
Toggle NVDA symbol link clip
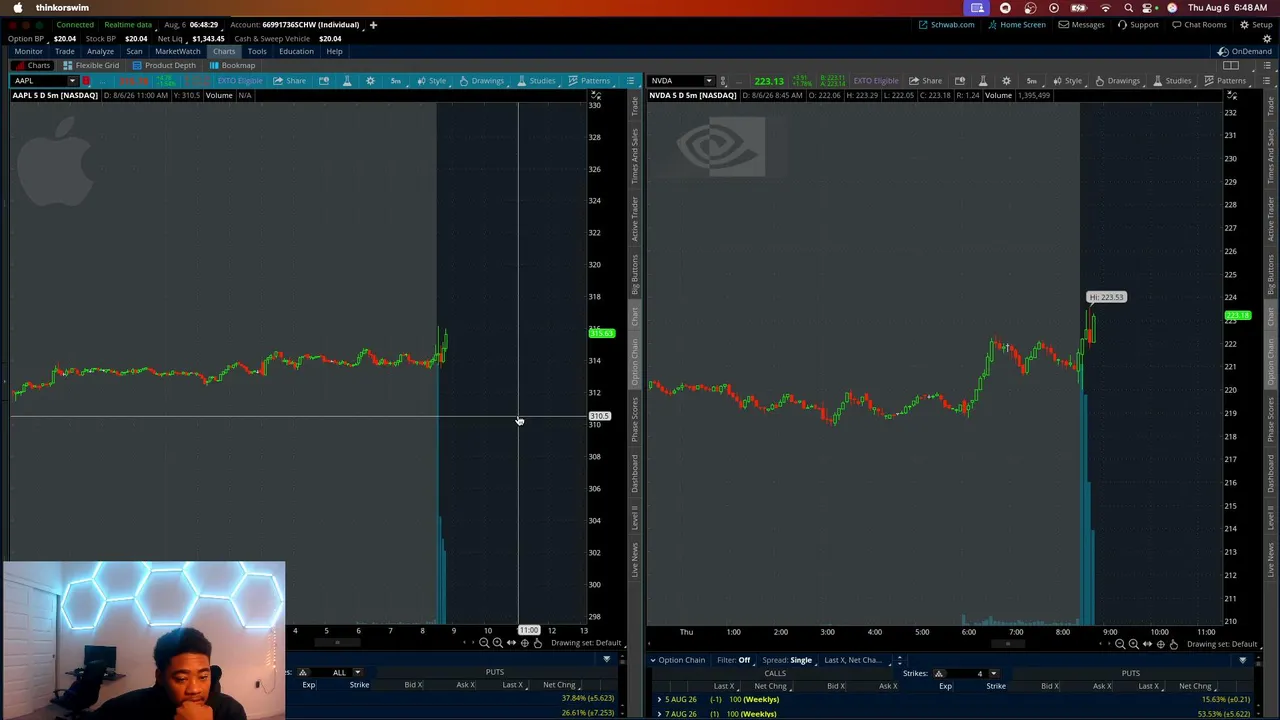pyautogui.click(x=722, y=80)
